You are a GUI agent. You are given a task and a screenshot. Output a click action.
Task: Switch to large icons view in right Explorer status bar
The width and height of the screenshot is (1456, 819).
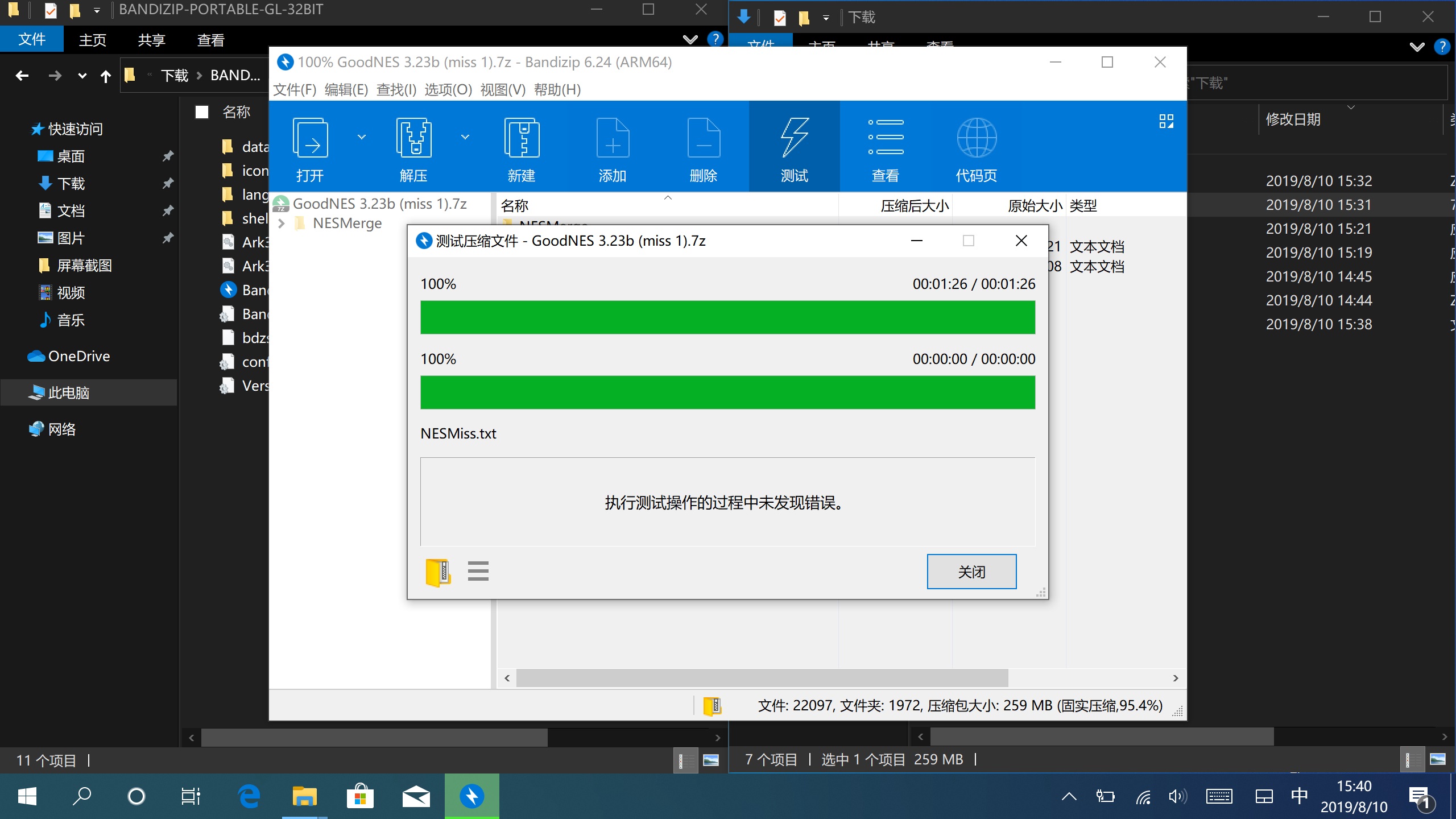click(x=1437, y=760)
